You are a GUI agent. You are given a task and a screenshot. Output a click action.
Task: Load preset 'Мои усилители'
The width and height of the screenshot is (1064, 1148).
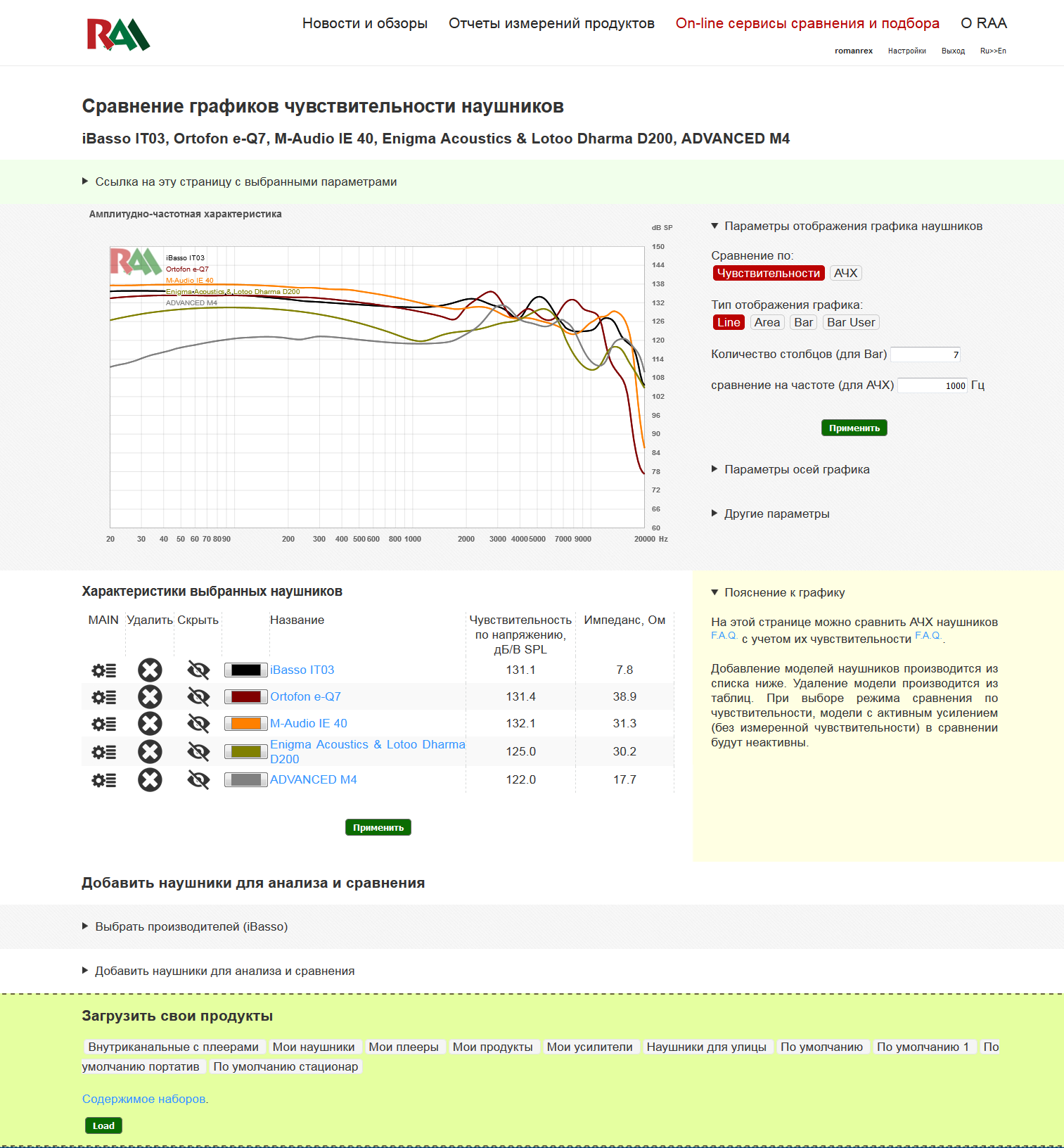pos(590,1047)
